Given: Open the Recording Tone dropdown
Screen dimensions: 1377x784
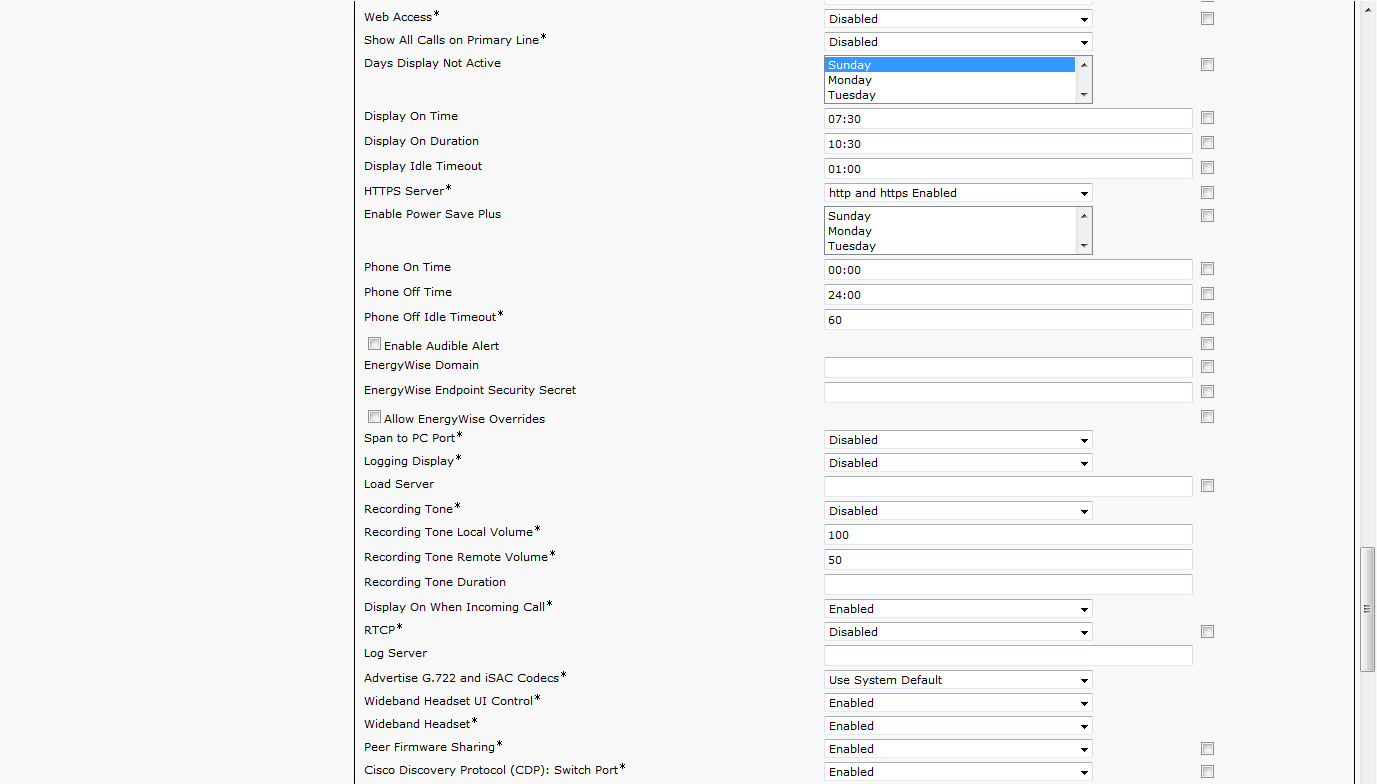Looking at the screenshot, I should point(957,511).
